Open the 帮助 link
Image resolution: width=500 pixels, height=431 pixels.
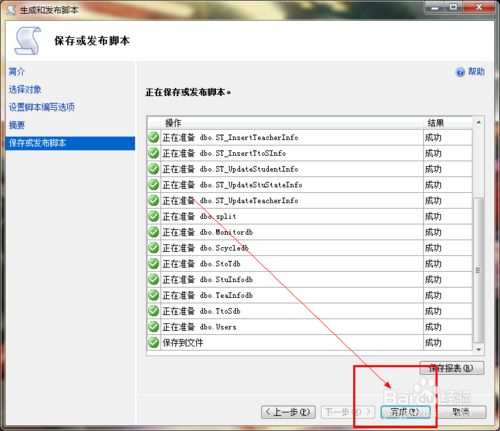476,71
